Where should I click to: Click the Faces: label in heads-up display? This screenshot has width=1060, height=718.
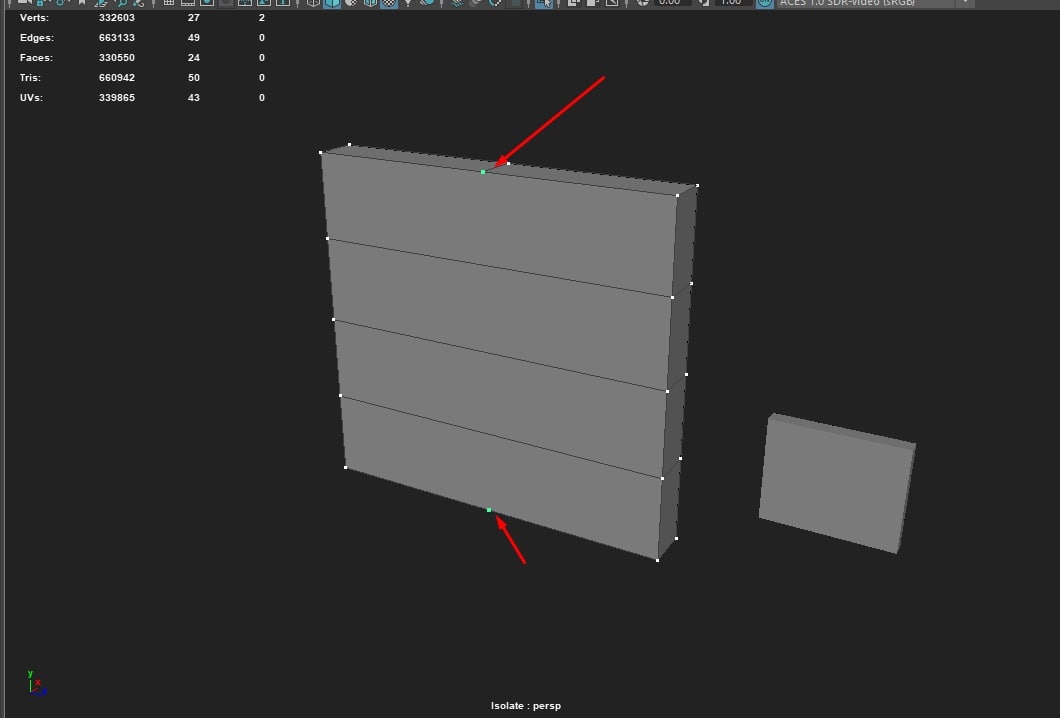(36, 57)
